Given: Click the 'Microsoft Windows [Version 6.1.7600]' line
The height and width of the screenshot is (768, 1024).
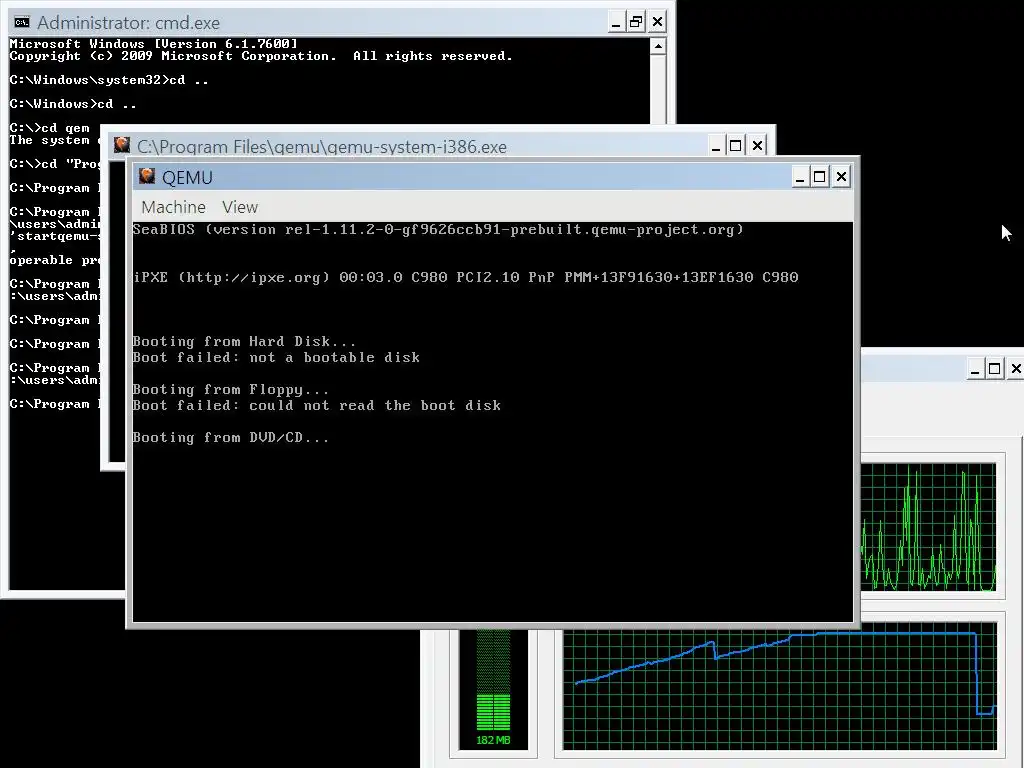Looking at the screenshot, I should [x=153, y=44].
